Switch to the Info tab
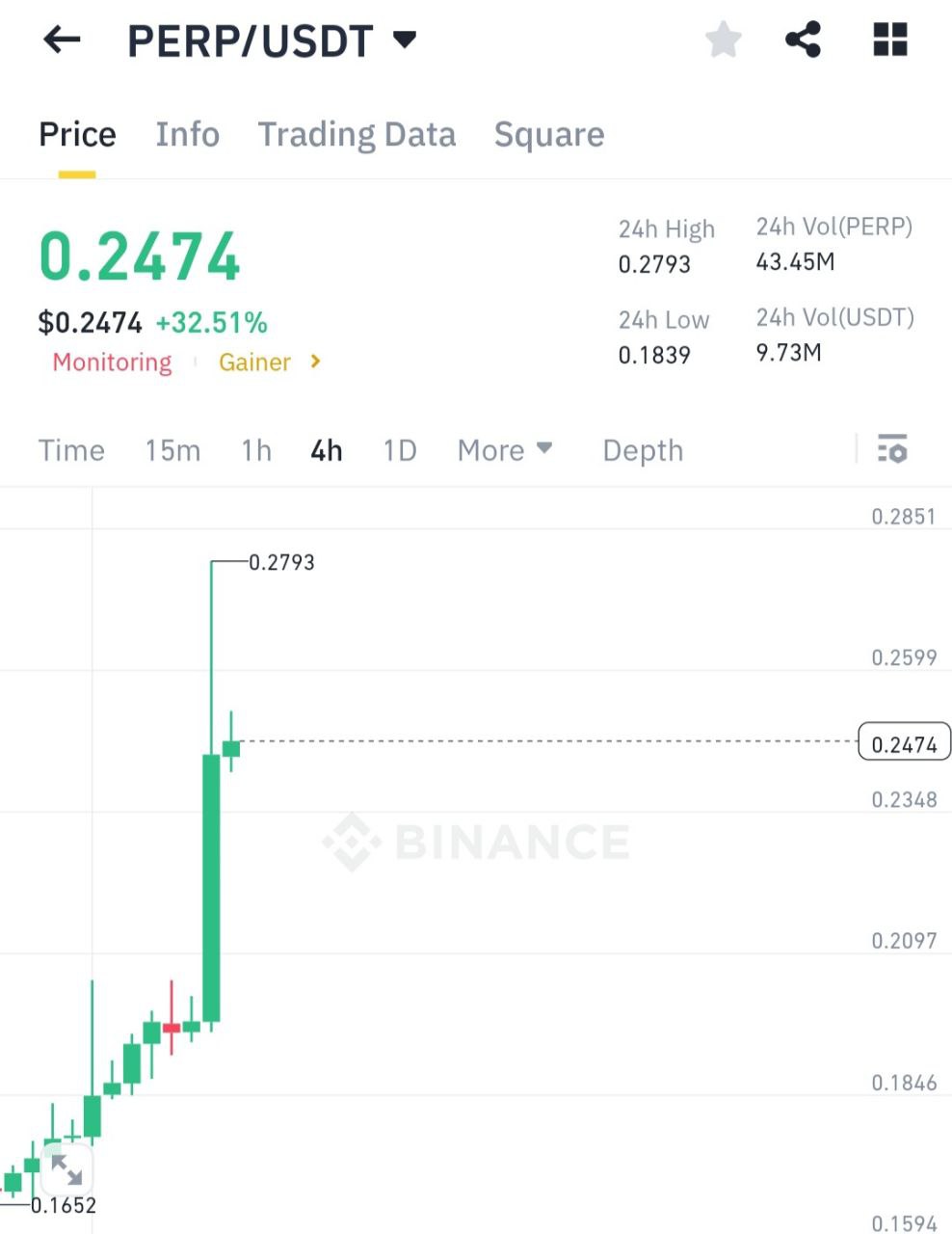The height and width of the screenshot is (1234, 952). click(x=188, y=134)
